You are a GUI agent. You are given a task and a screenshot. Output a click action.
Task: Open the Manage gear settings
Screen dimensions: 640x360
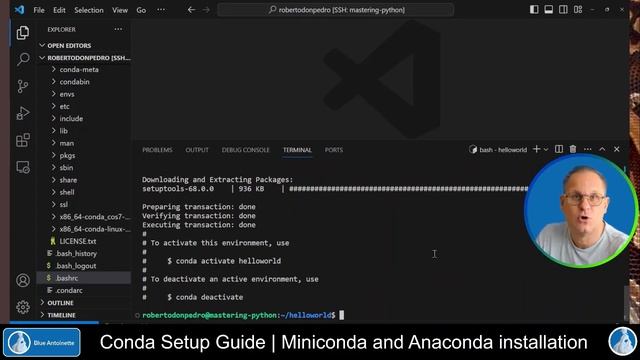click(23, 307)
